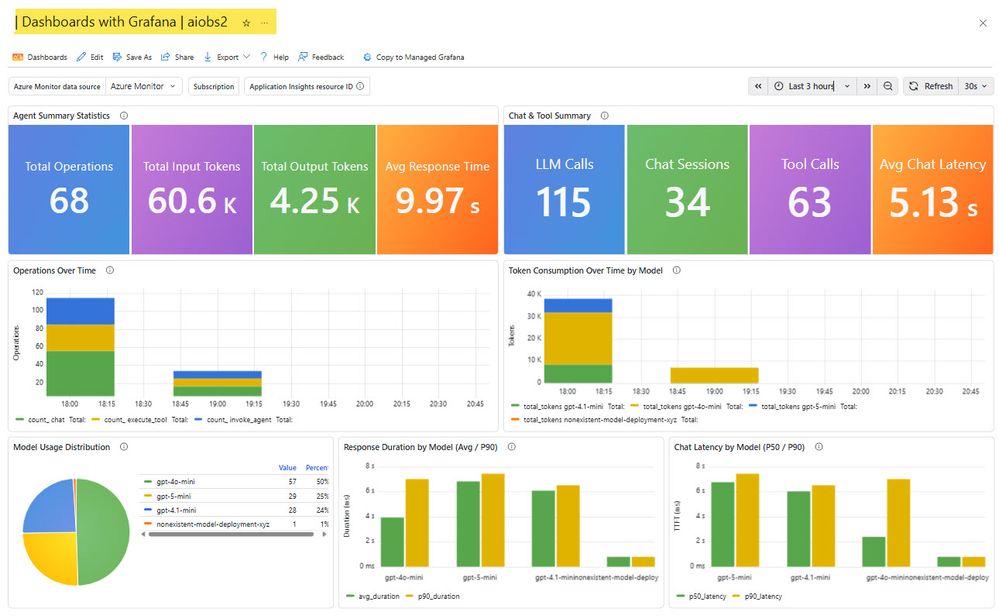Click the Subscription filter
This screenshot has width=999, height=616.
pos(213,87)
